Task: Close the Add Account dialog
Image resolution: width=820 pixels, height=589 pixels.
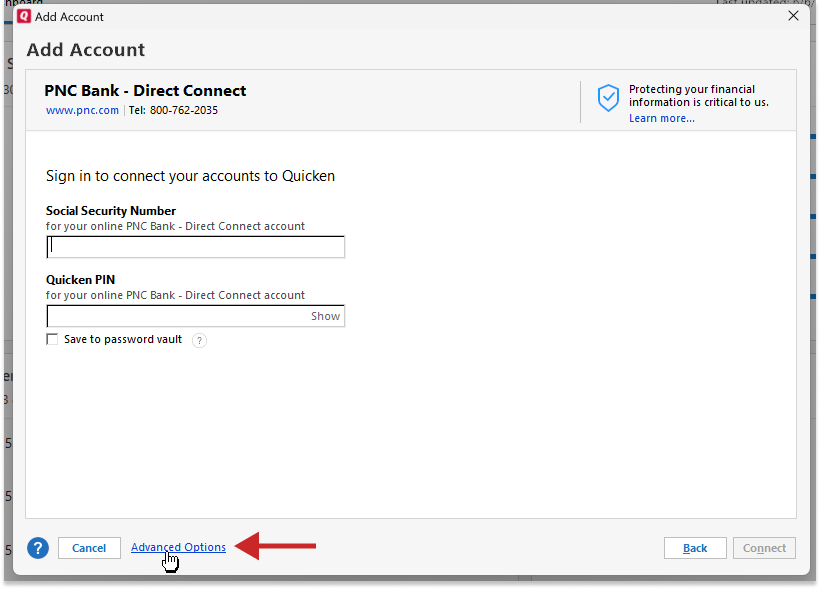Action: point(793,16)
